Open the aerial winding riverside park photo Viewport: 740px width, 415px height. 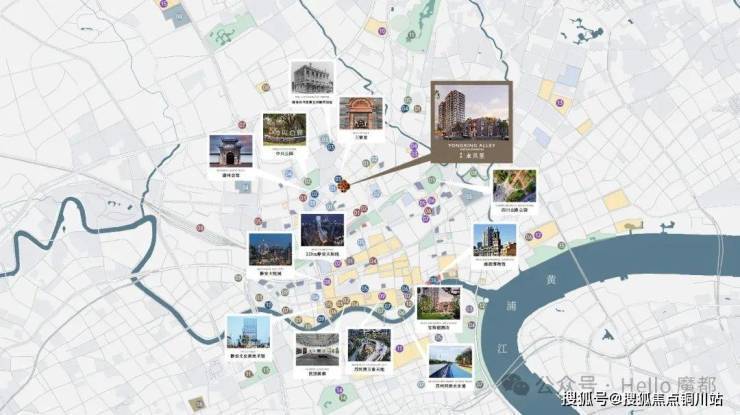tap(369, 346)
